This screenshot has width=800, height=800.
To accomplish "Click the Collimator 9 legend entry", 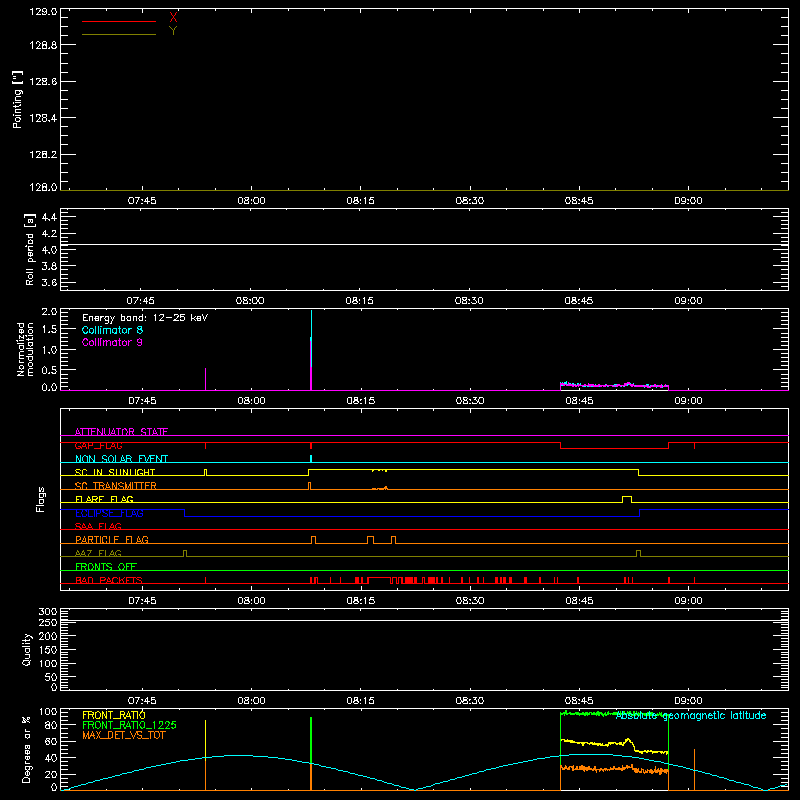I will pyautogui.click(x=112, y=342).
